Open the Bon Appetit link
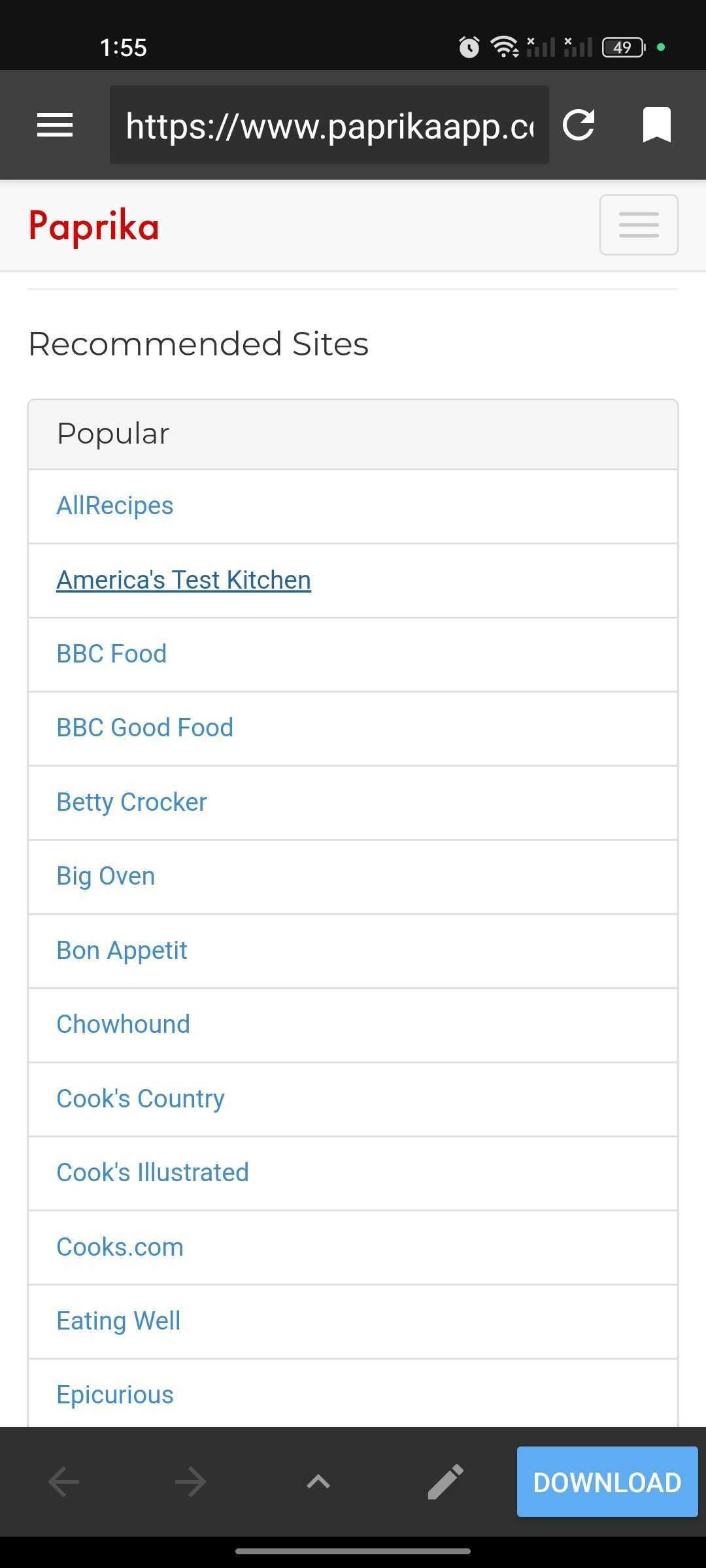706x1568 pixels. pos(122,951)
